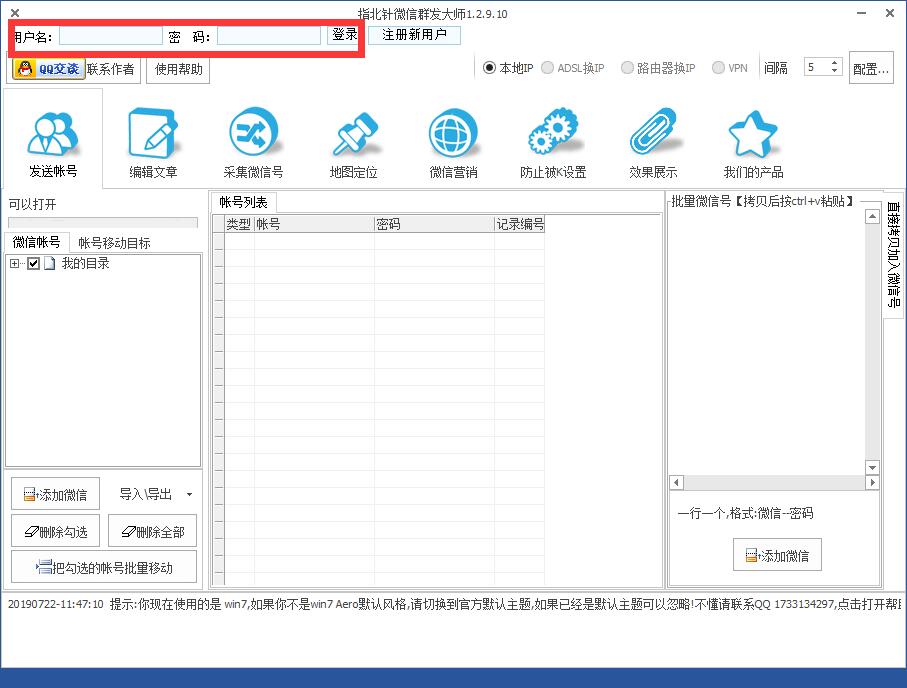Select the VPN radio option
The height and width of the screenshot is (688, 907).
coord(718,68)
